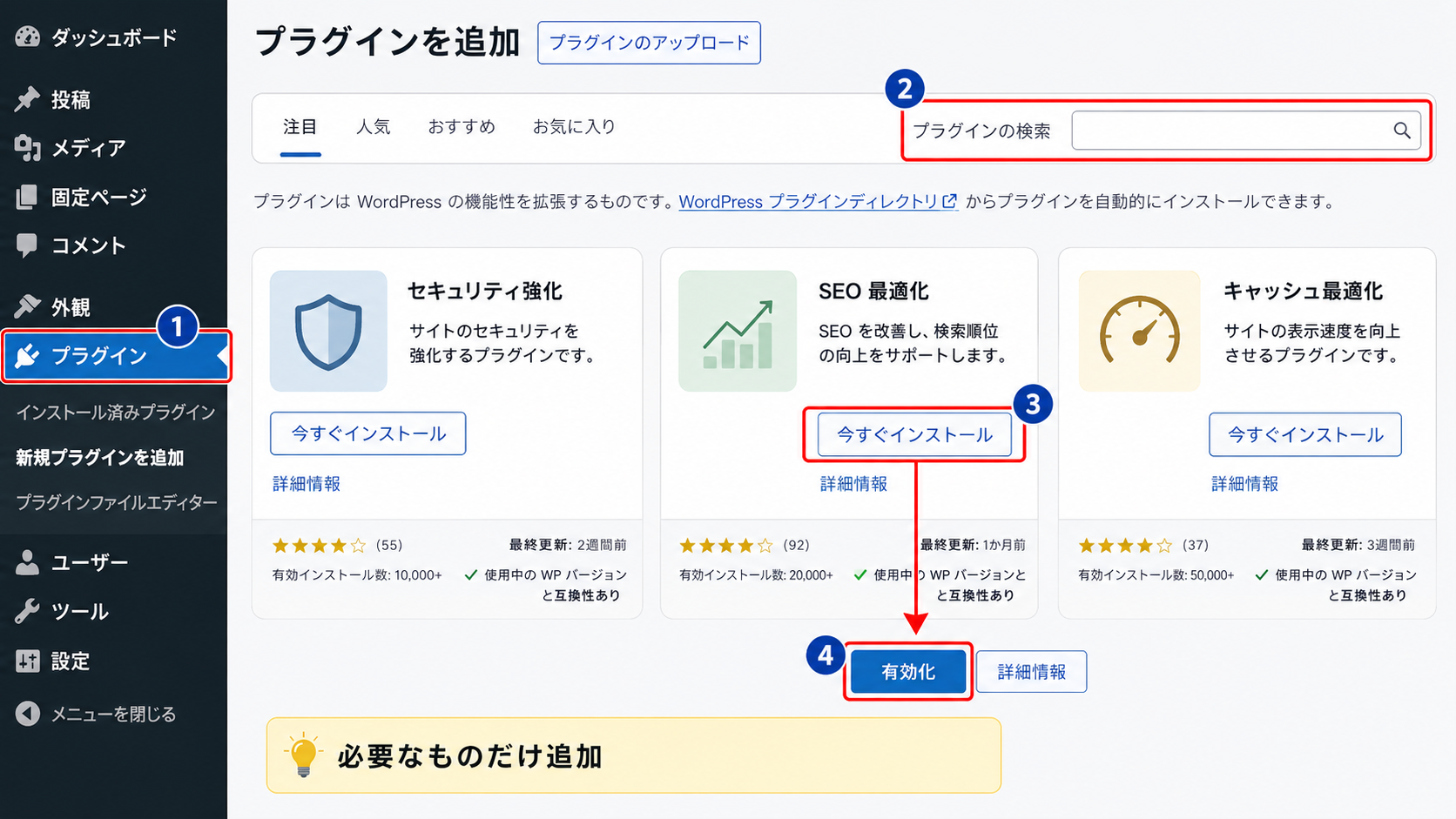
Task: Select the お気に入り tab
Action: coord(574,127)
